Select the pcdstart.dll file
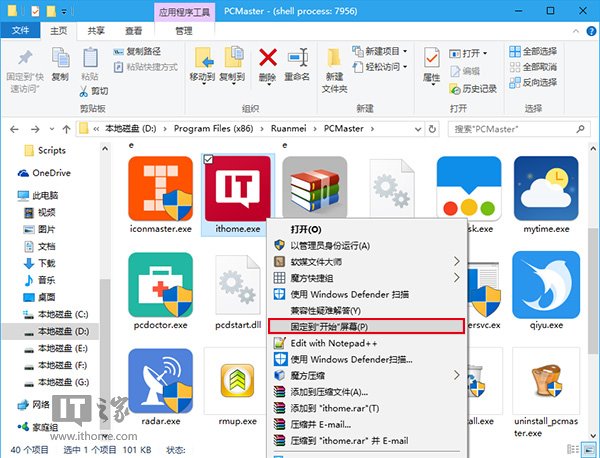The image size is (600, 458). [x=238, y=285]
